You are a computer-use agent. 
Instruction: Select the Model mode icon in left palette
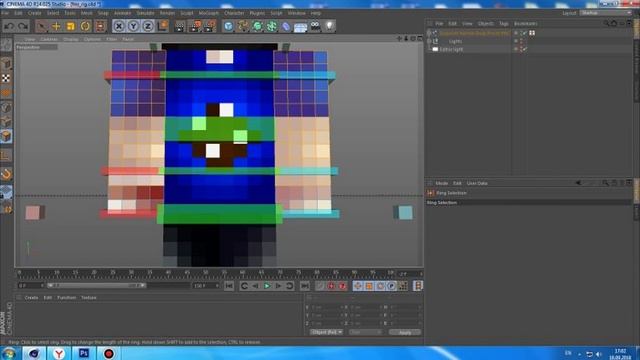point(6,64)
